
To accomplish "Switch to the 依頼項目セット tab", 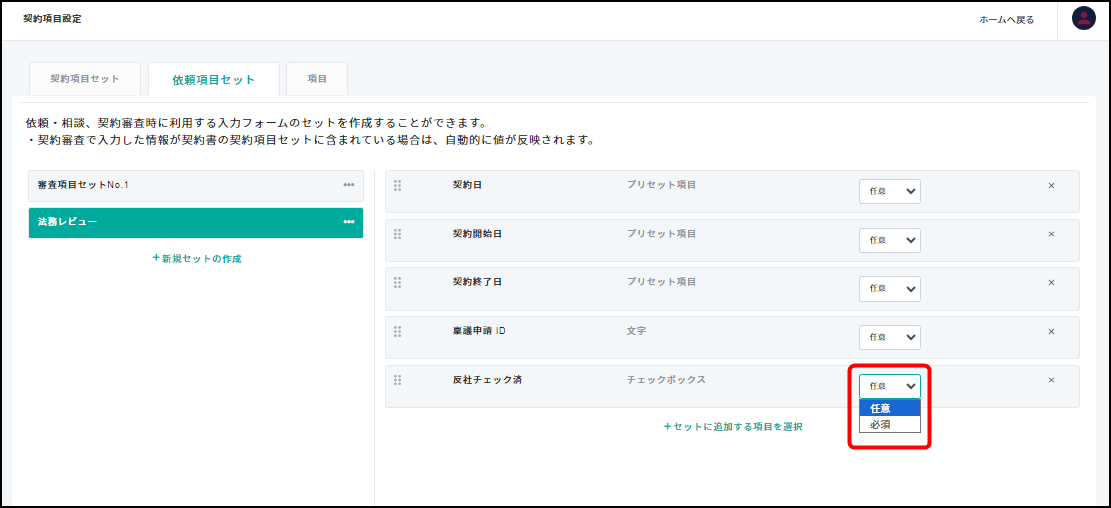I will point(213,80).
